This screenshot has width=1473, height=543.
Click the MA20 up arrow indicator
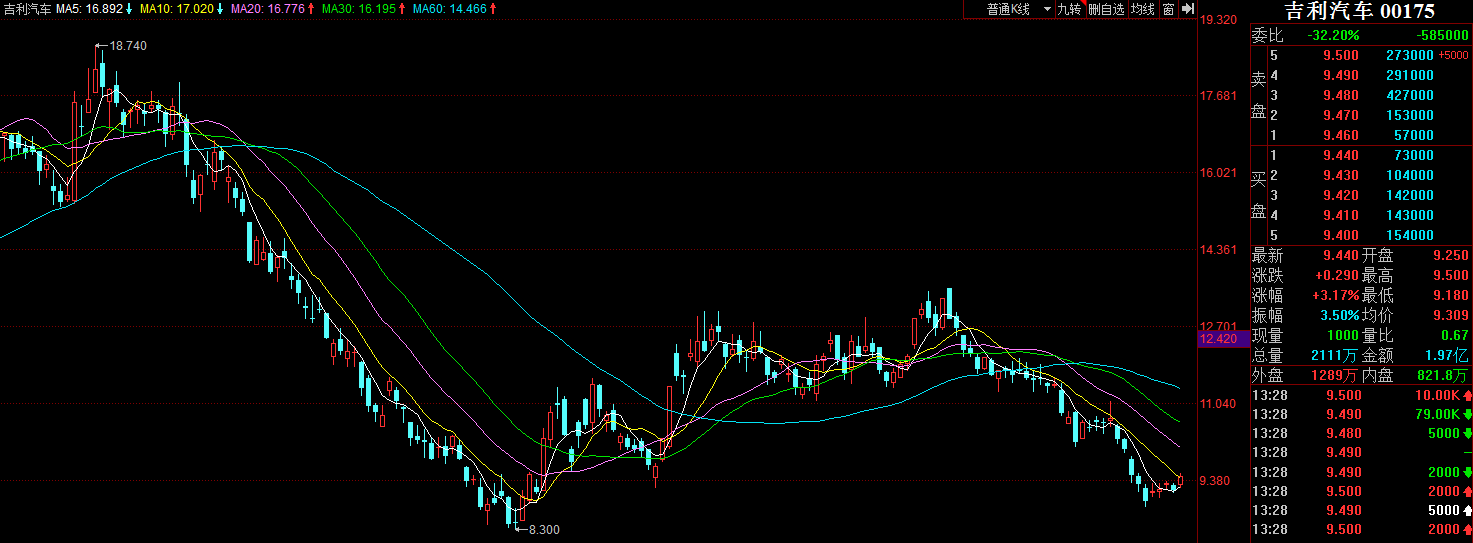click(311, 9)
